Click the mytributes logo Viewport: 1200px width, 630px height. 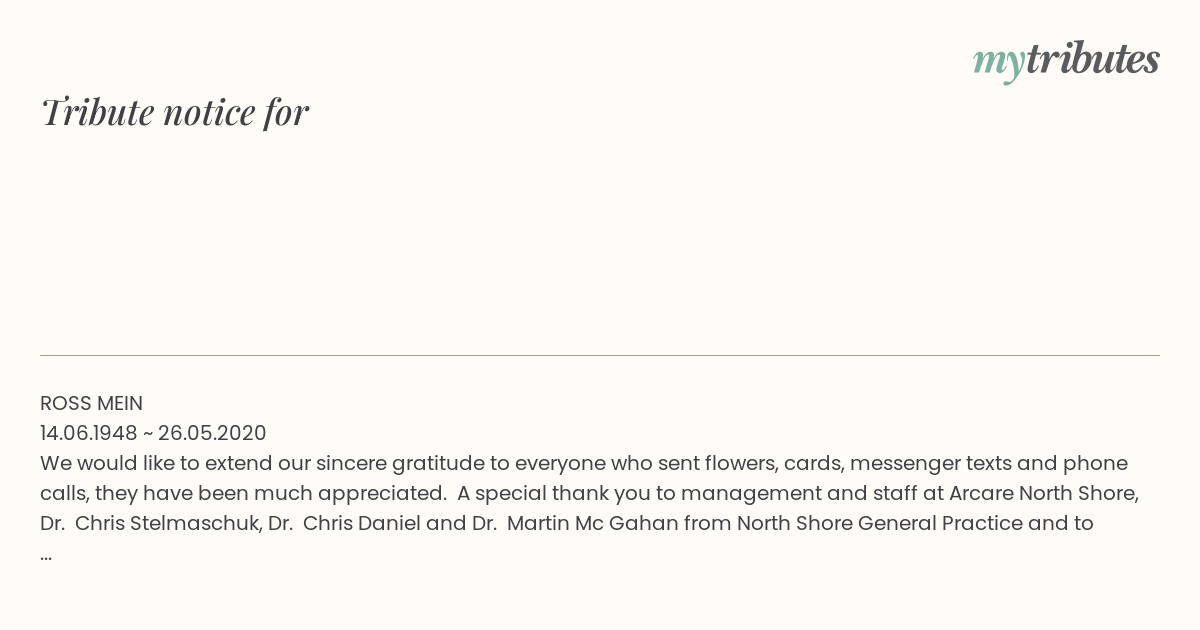click(x=1066, y=61)
